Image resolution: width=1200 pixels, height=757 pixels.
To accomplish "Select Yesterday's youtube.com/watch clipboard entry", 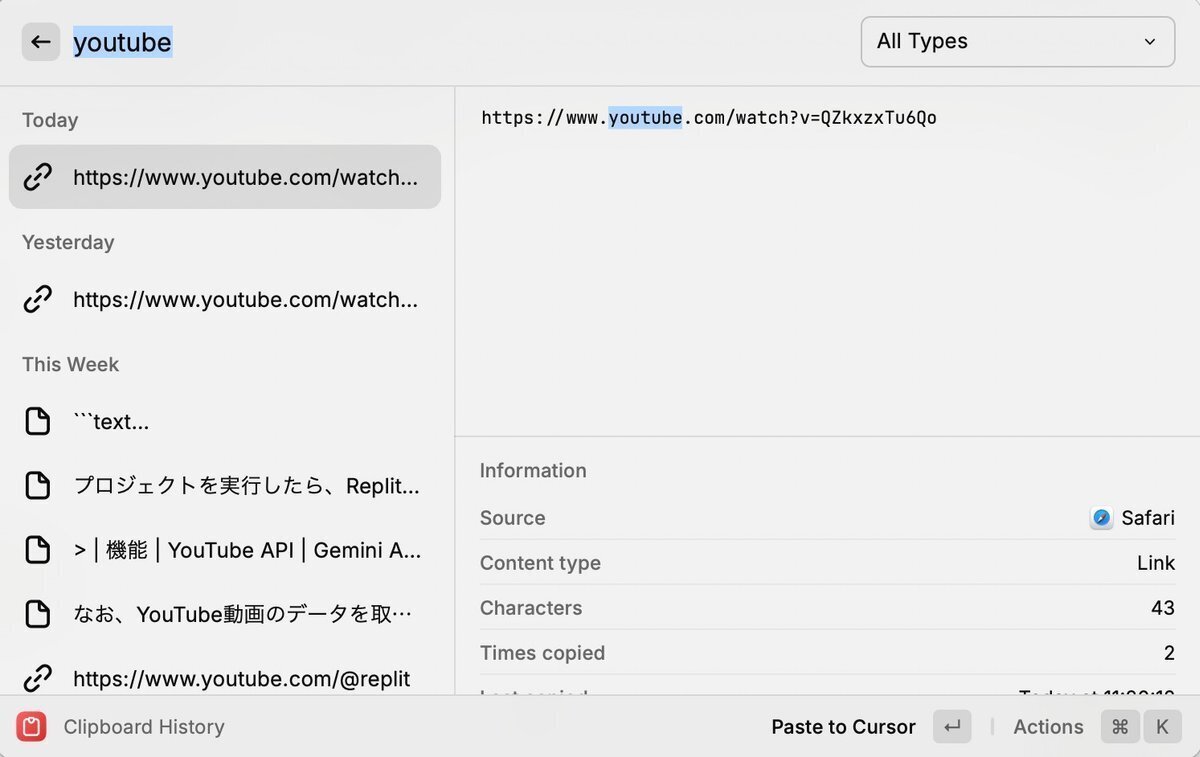I will click(x=245, y=299).
